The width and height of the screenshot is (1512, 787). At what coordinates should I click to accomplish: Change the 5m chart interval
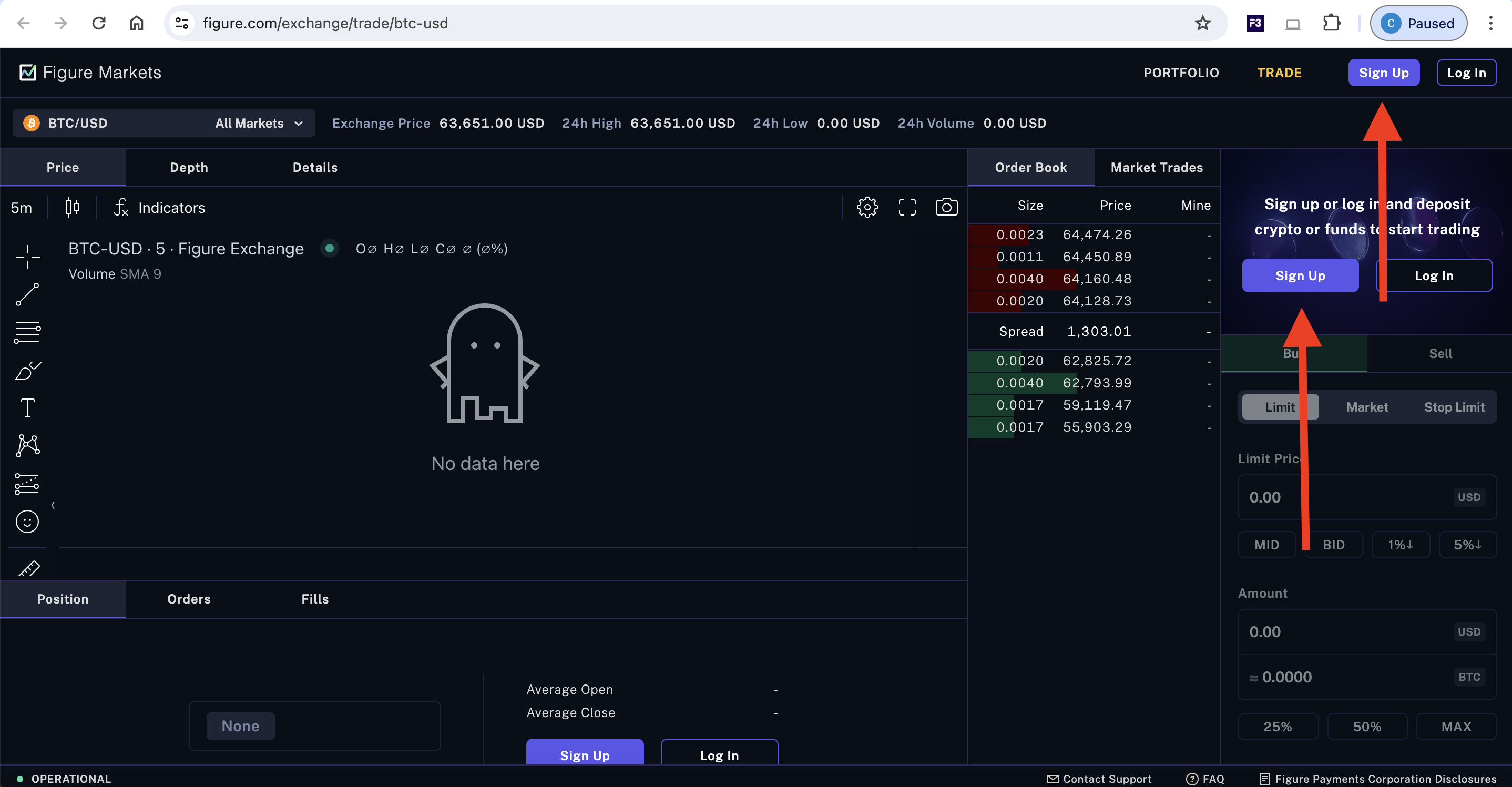(22, 208)
